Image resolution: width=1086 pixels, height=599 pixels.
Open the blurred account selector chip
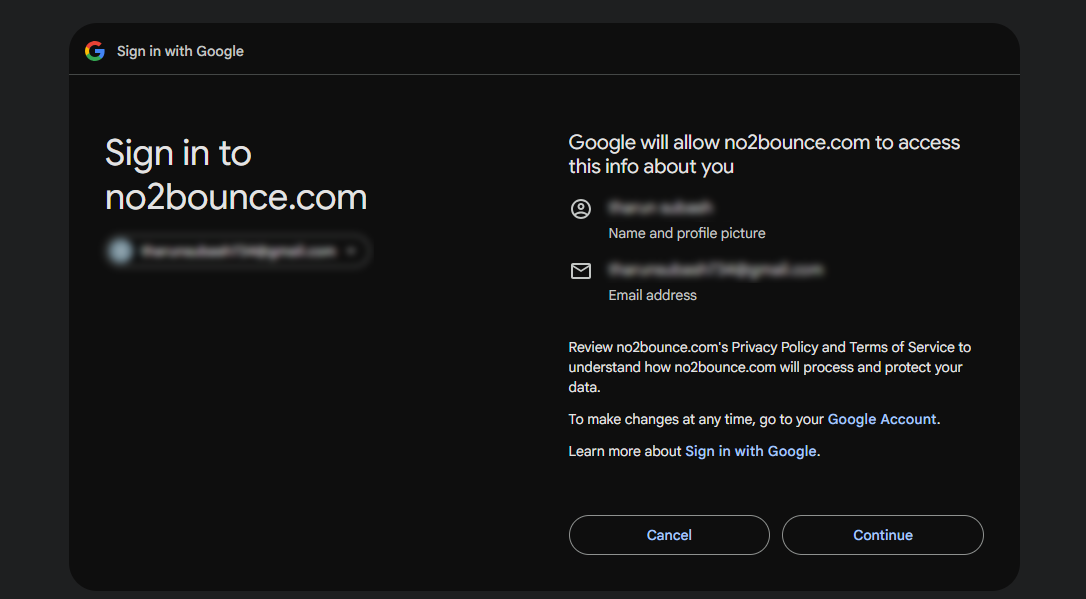(x=238, y=251)
